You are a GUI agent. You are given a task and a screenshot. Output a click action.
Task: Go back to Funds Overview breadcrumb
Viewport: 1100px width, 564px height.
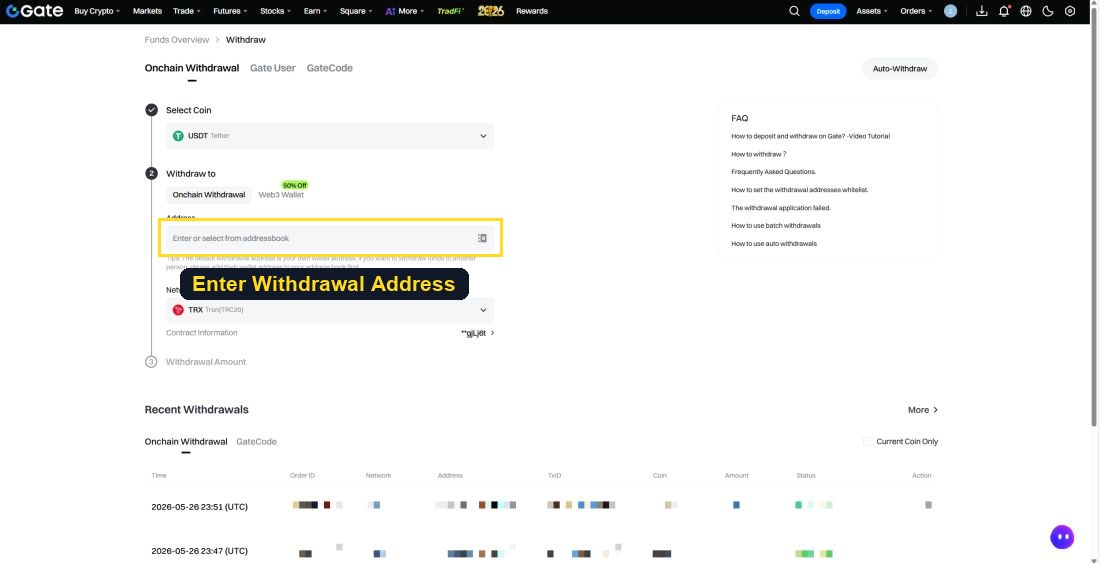point(177,40)
